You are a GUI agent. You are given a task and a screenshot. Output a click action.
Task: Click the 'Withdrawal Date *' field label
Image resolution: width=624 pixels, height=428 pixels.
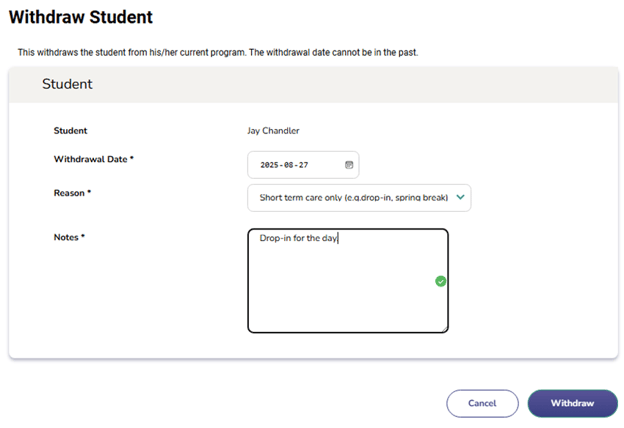[93, 159]
